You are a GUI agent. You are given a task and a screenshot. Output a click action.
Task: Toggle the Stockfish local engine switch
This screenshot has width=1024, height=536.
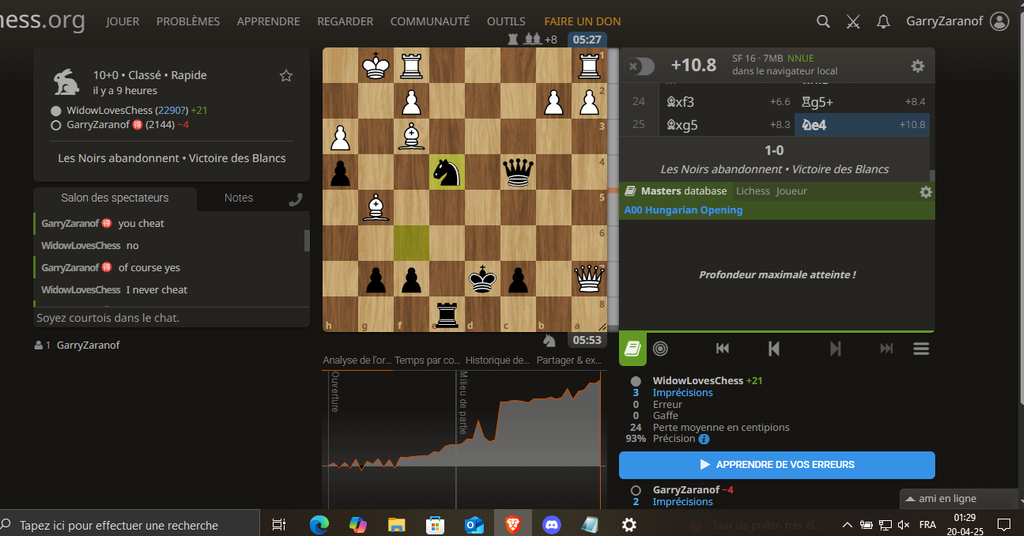point(640,66)
